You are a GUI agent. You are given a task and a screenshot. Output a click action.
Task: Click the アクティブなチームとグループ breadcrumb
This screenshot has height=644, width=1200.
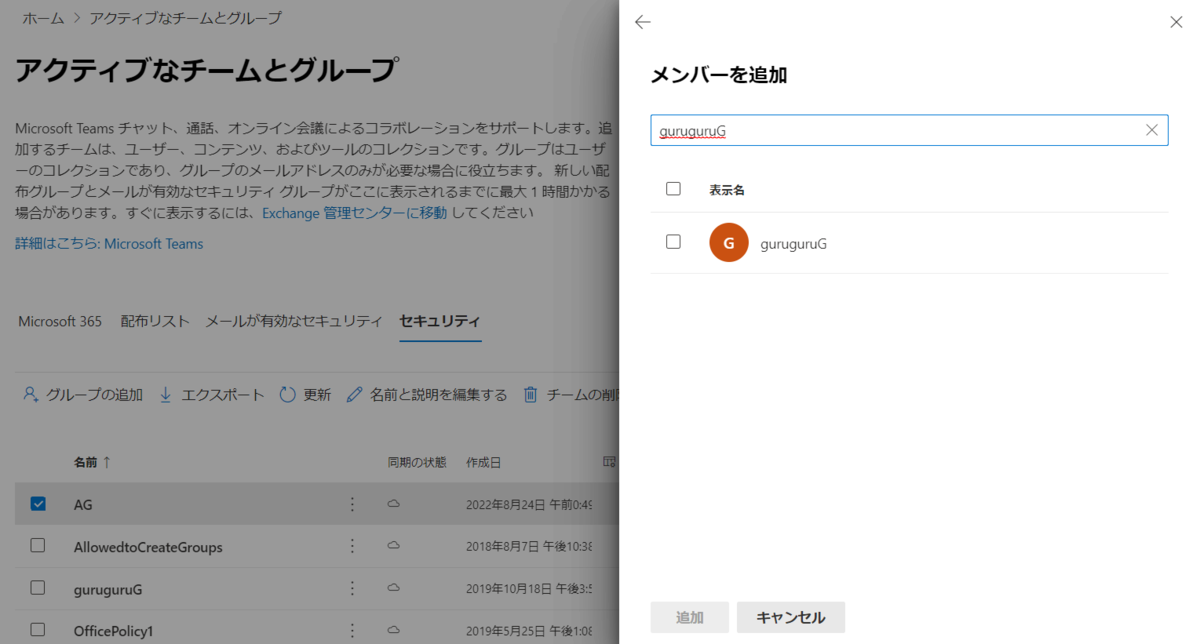coord(186,18)
